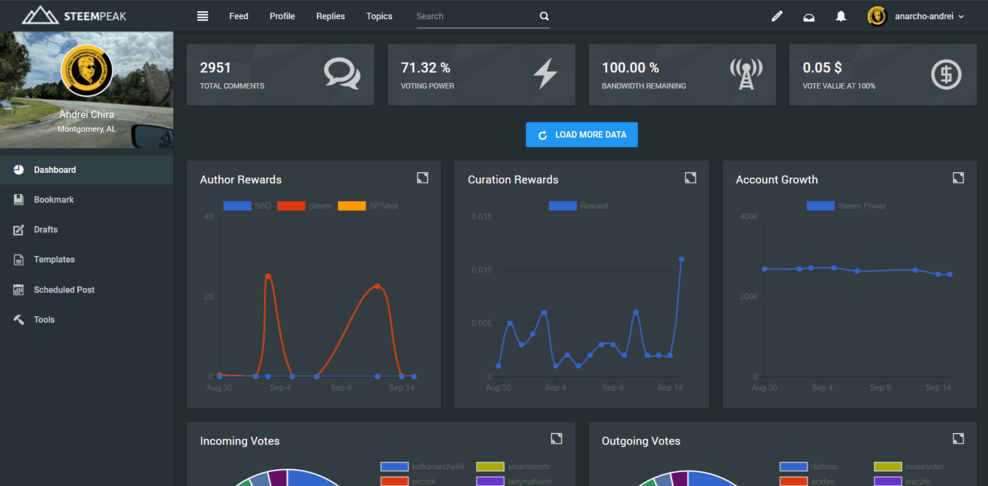Open Tools in the sidebar
The height and width of the screenshot is (486, 988).
(x=86, y=320)
